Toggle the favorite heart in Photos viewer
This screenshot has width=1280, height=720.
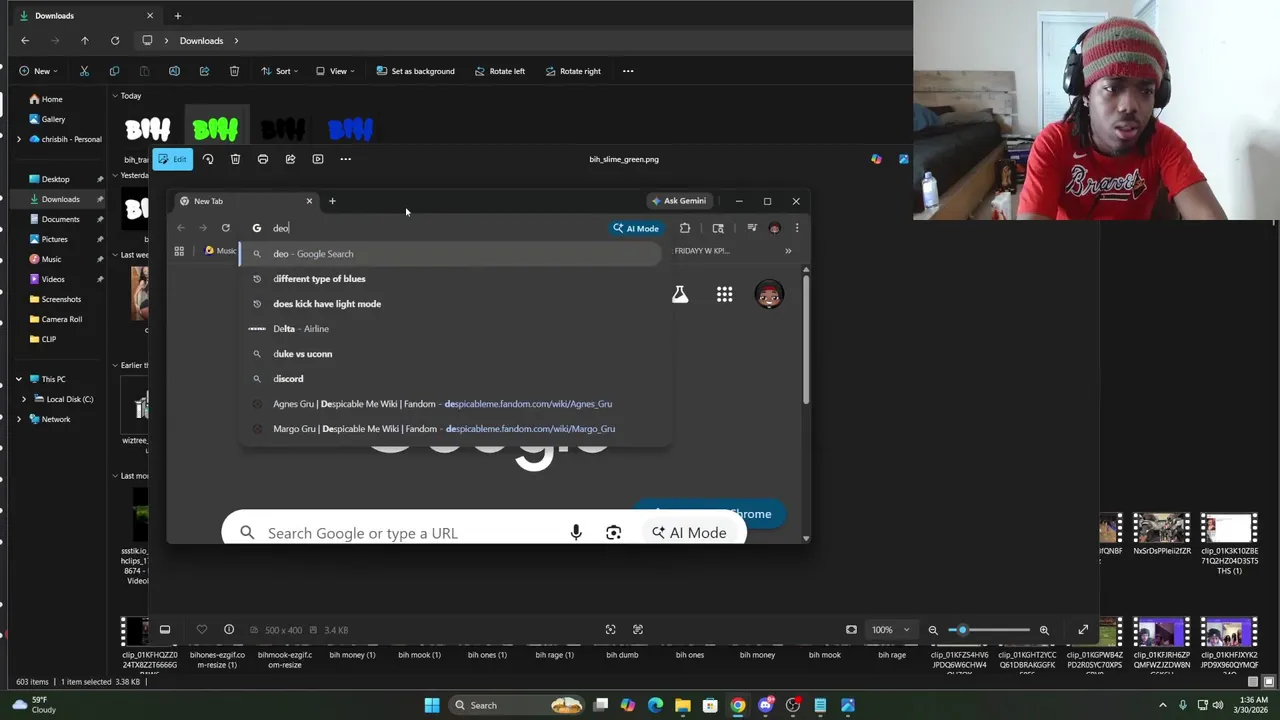point(201,629)
